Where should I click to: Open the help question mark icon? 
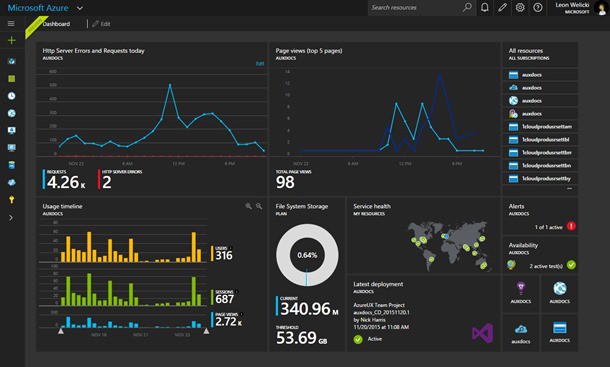(538, 7)
